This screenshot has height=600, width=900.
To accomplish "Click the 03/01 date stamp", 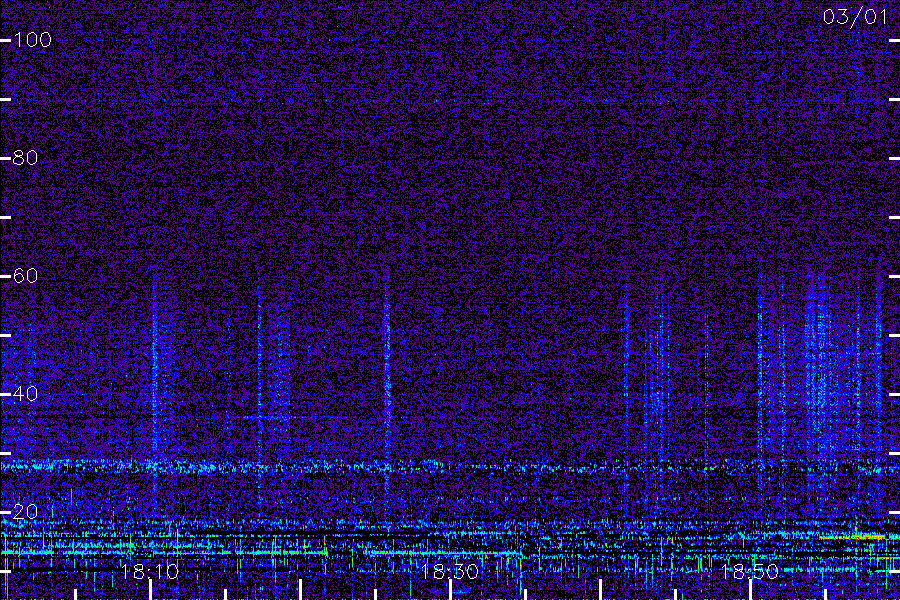I will (x=855, y=17).
